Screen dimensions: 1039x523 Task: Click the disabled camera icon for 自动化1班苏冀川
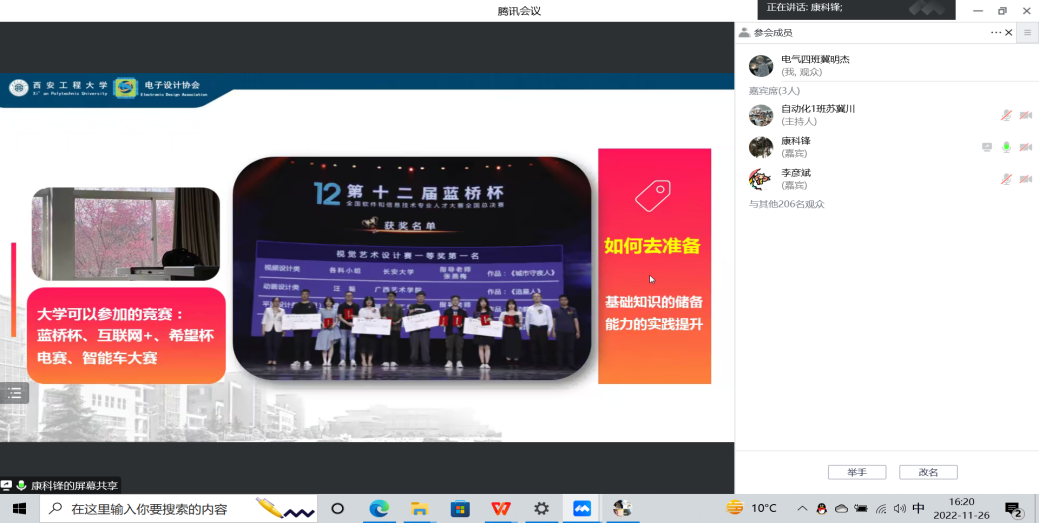tap(1025, 115)
